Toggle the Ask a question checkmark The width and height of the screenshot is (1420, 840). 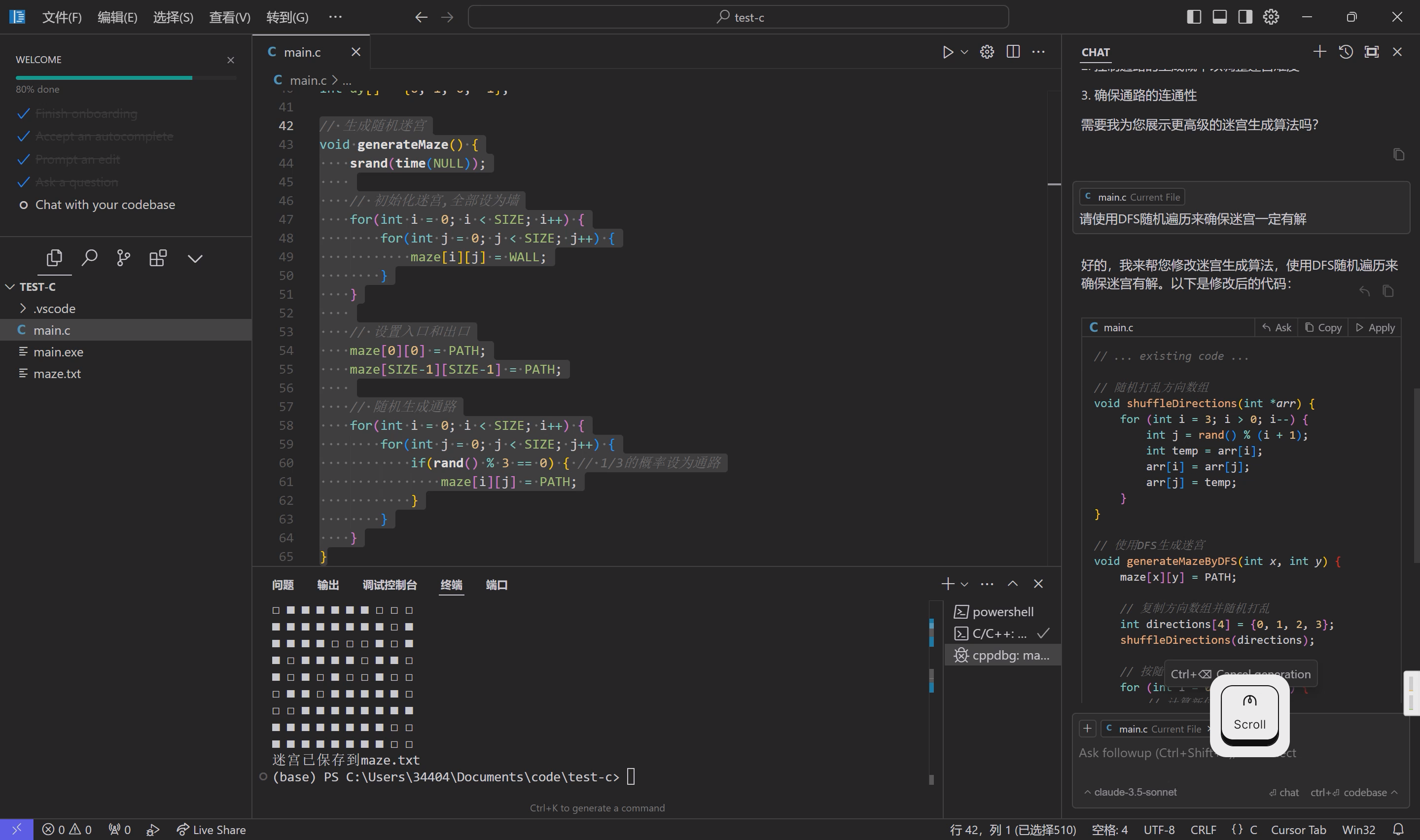point(23,182)
